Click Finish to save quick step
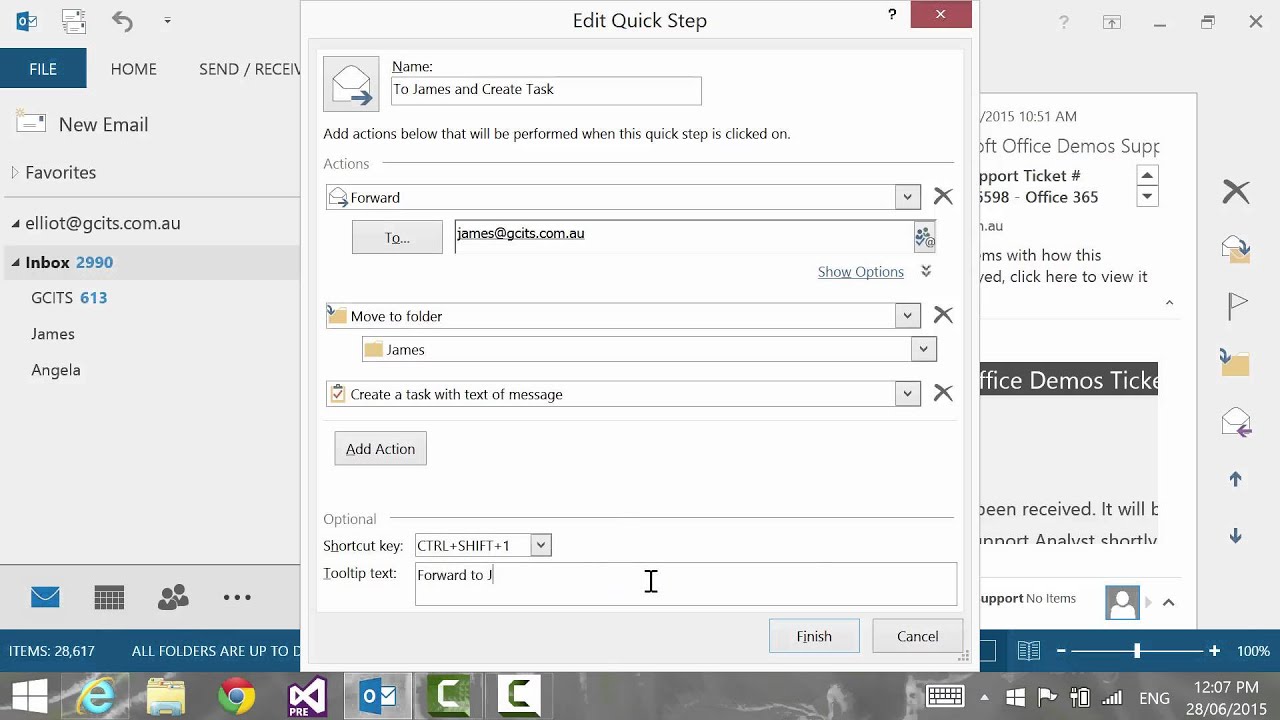 tap(814, 636)
